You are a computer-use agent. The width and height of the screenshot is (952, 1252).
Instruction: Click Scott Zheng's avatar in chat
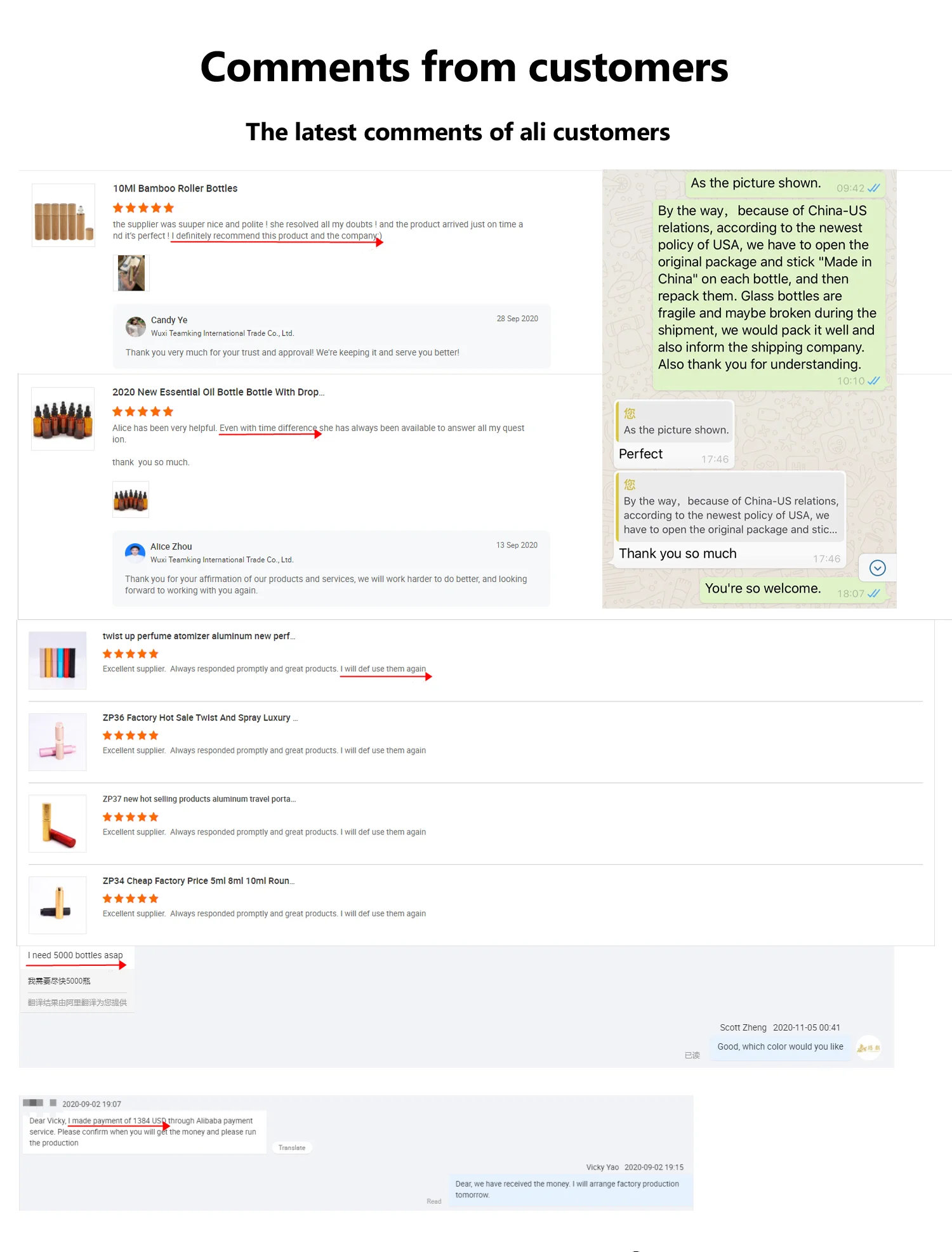[x=868, y=1048]
